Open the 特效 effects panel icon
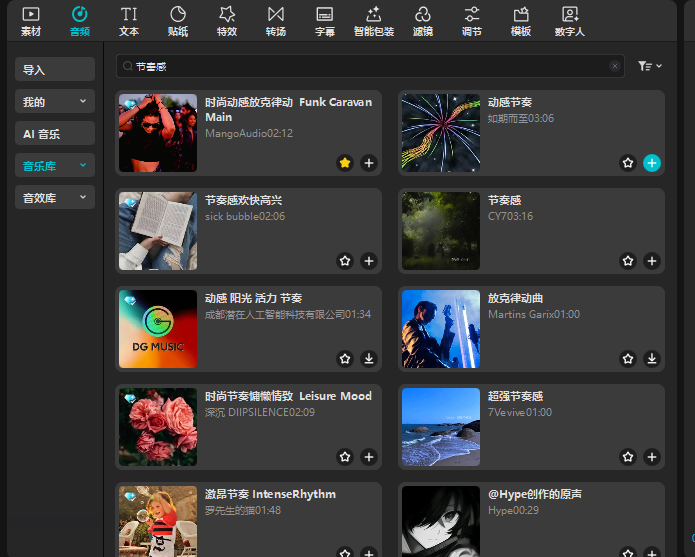The image size is (695, 557). click(227, 20)
